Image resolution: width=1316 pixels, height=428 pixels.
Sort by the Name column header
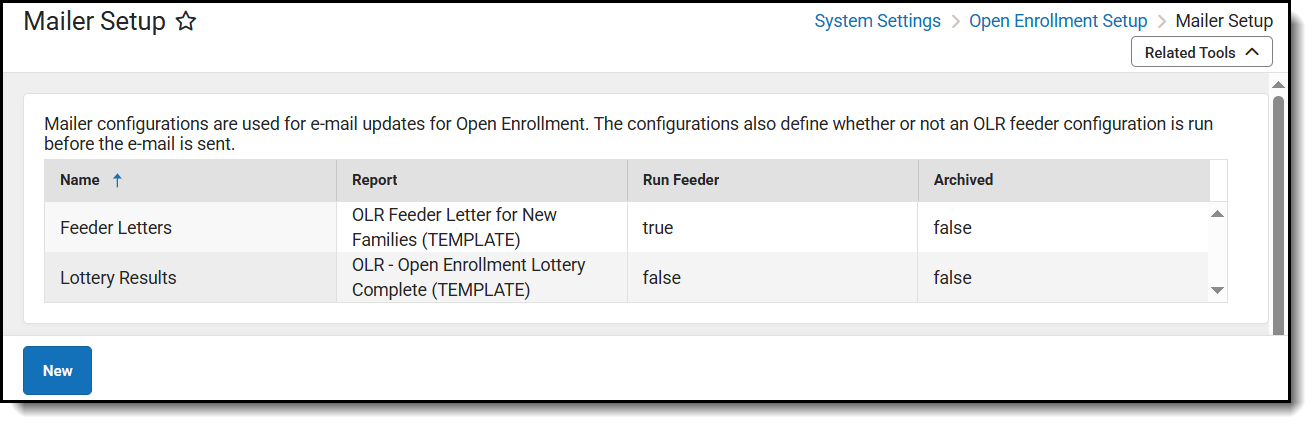pos(80,180)
